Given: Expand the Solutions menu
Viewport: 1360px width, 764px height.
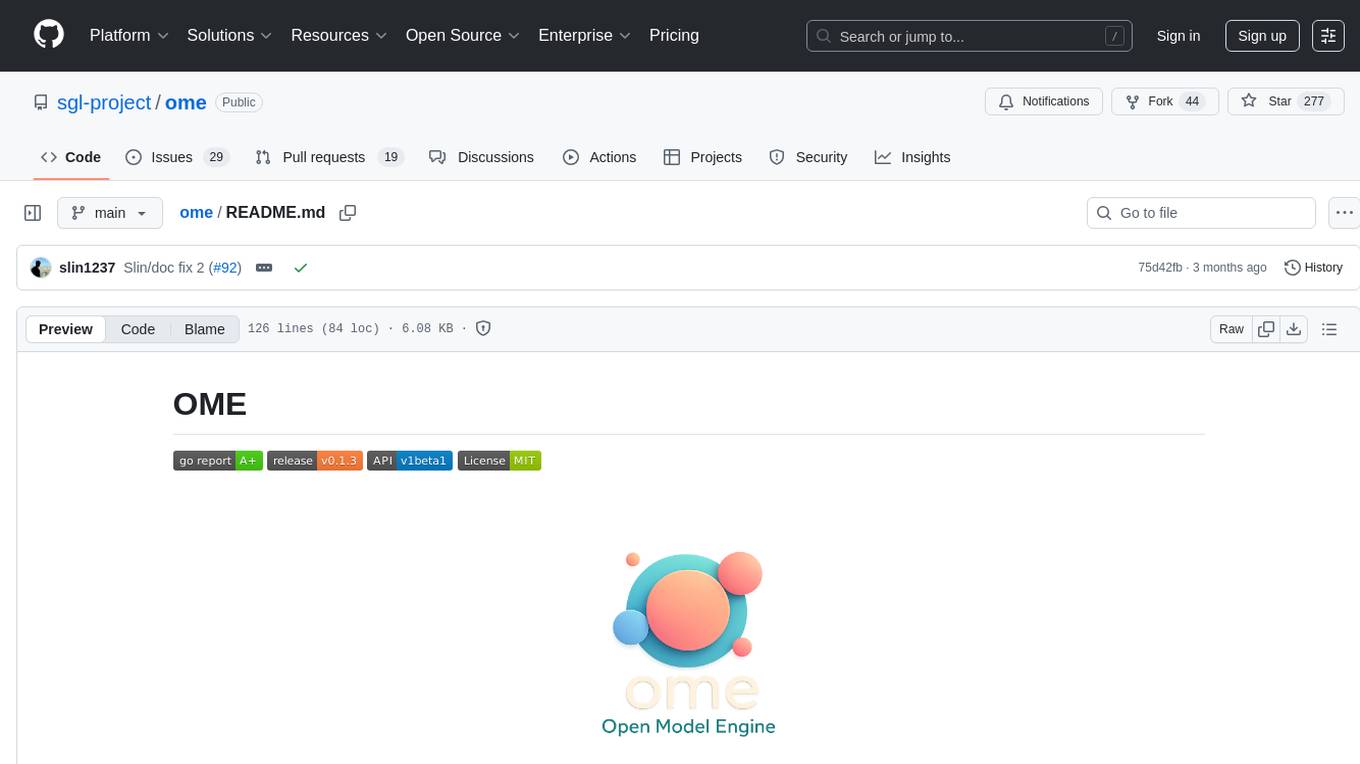Looking at the screenshot, I should coord(230,35).
